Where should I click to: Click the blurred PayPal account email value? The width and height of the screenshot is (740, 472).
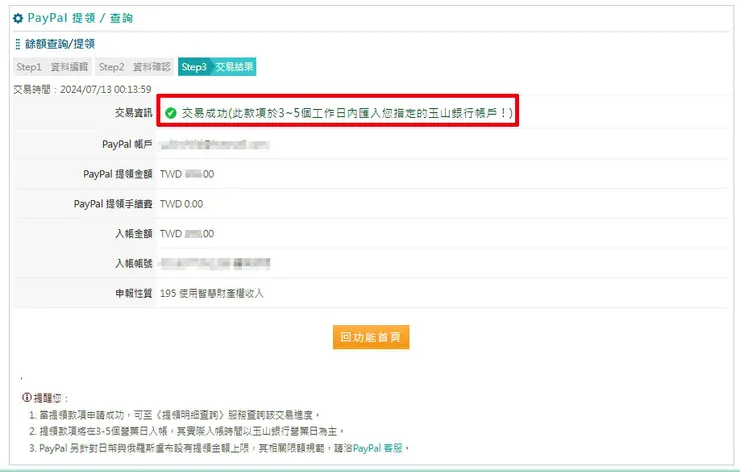215,144
